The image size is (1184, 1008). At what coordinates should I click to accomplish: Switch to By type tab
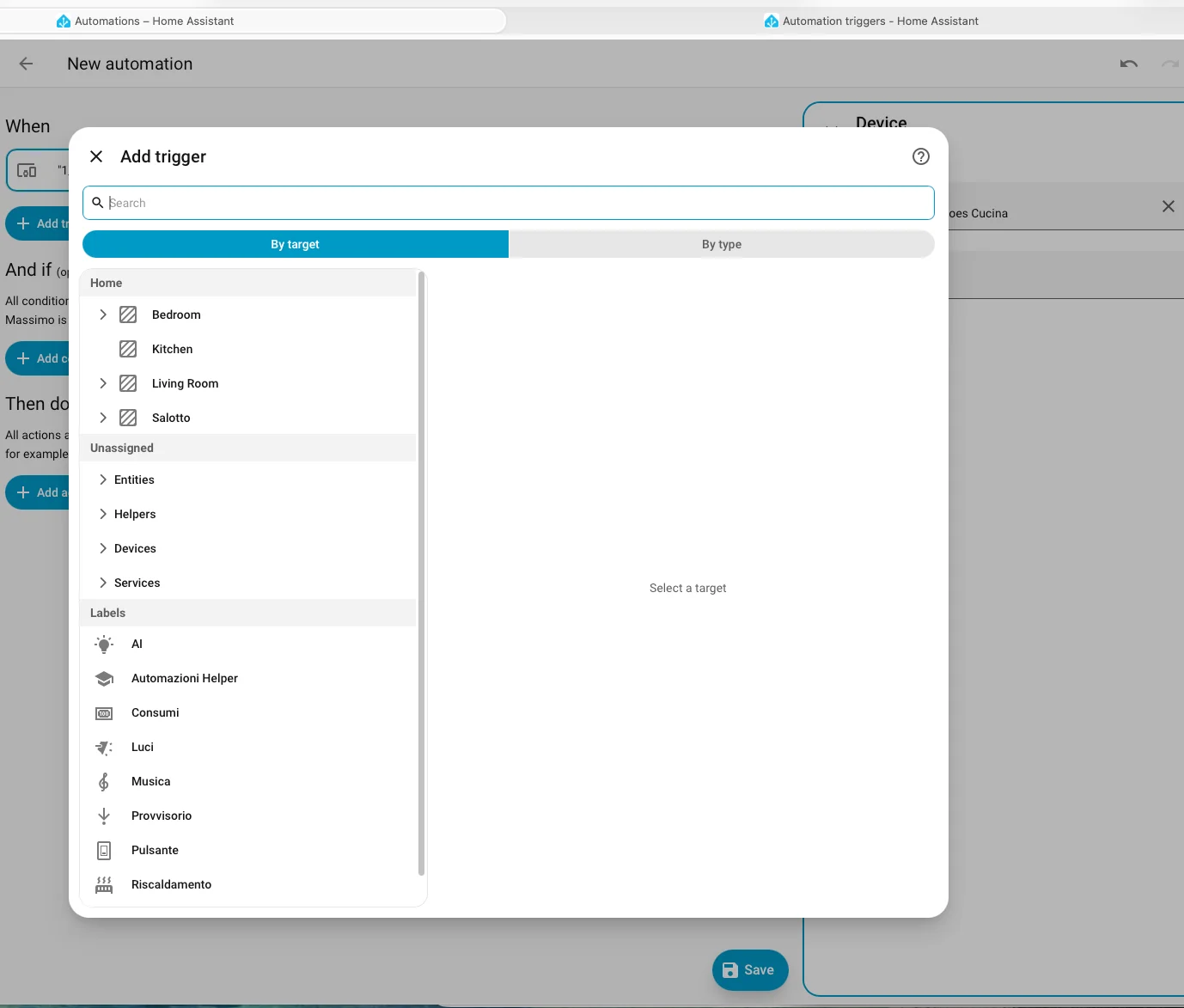pos(722,244)
